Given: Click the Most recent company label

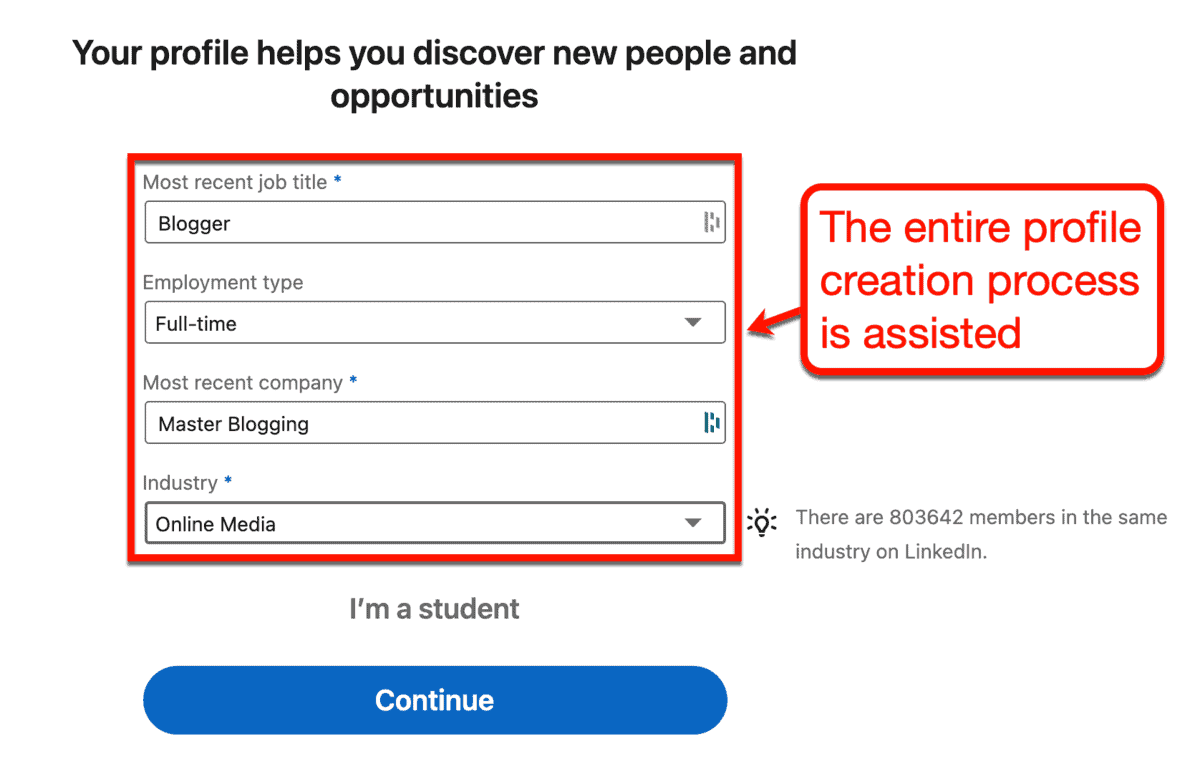Looking at the screenshot, I should [243, 382].
